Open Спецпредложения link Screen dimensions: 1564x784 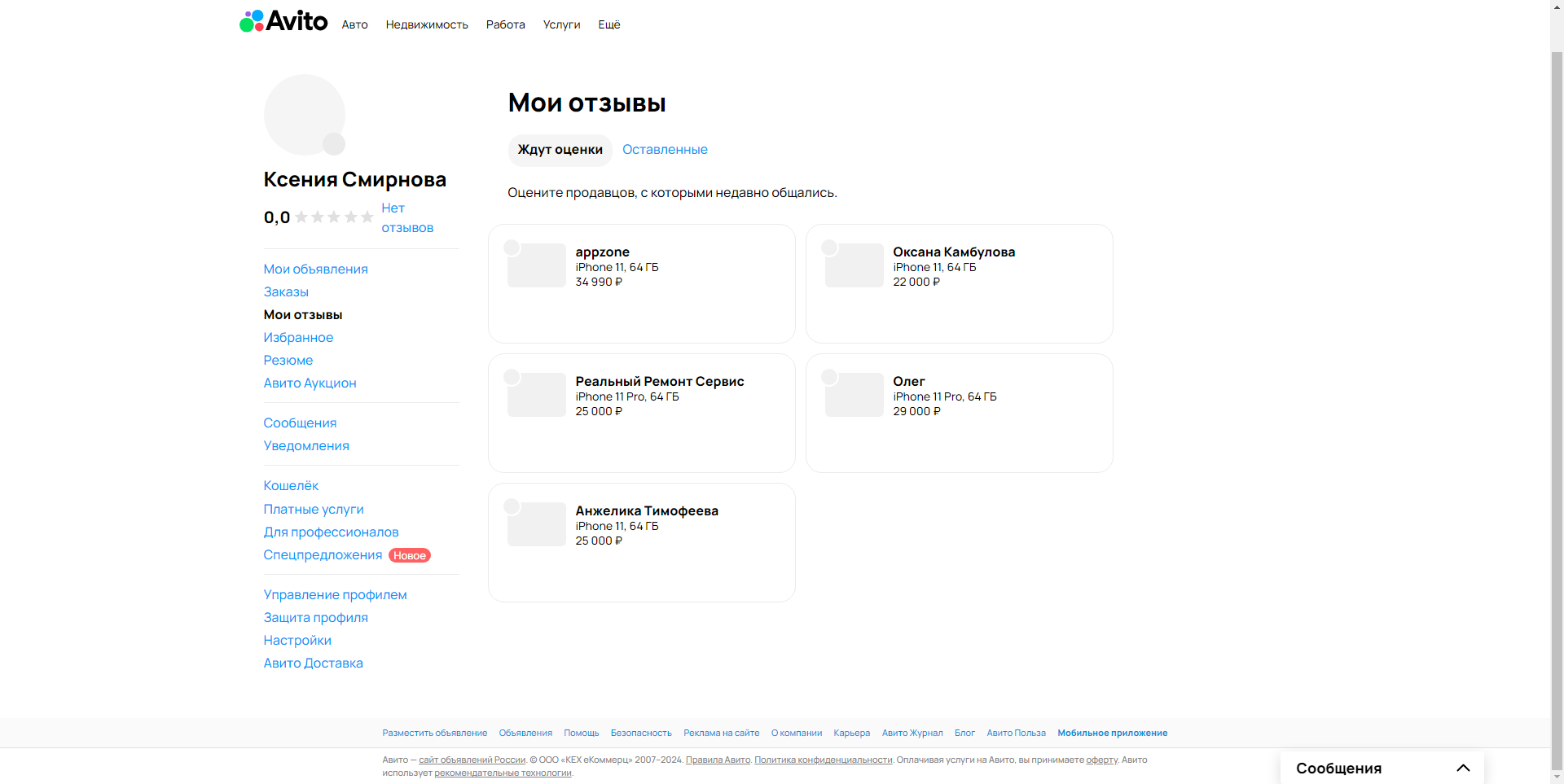[323, 554]
